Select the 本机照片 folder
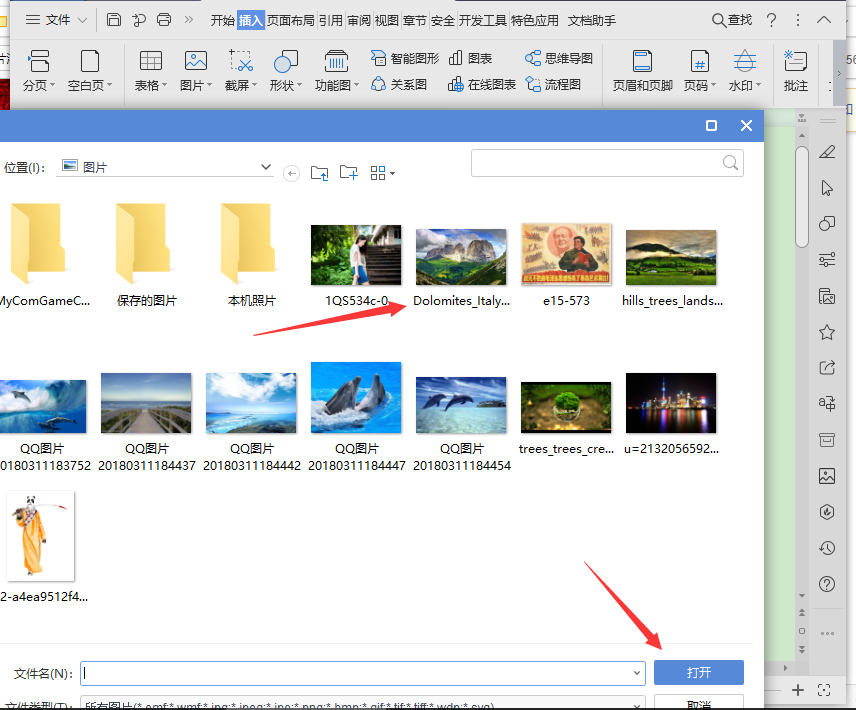 pyautogui.click(x=252, y=255)
